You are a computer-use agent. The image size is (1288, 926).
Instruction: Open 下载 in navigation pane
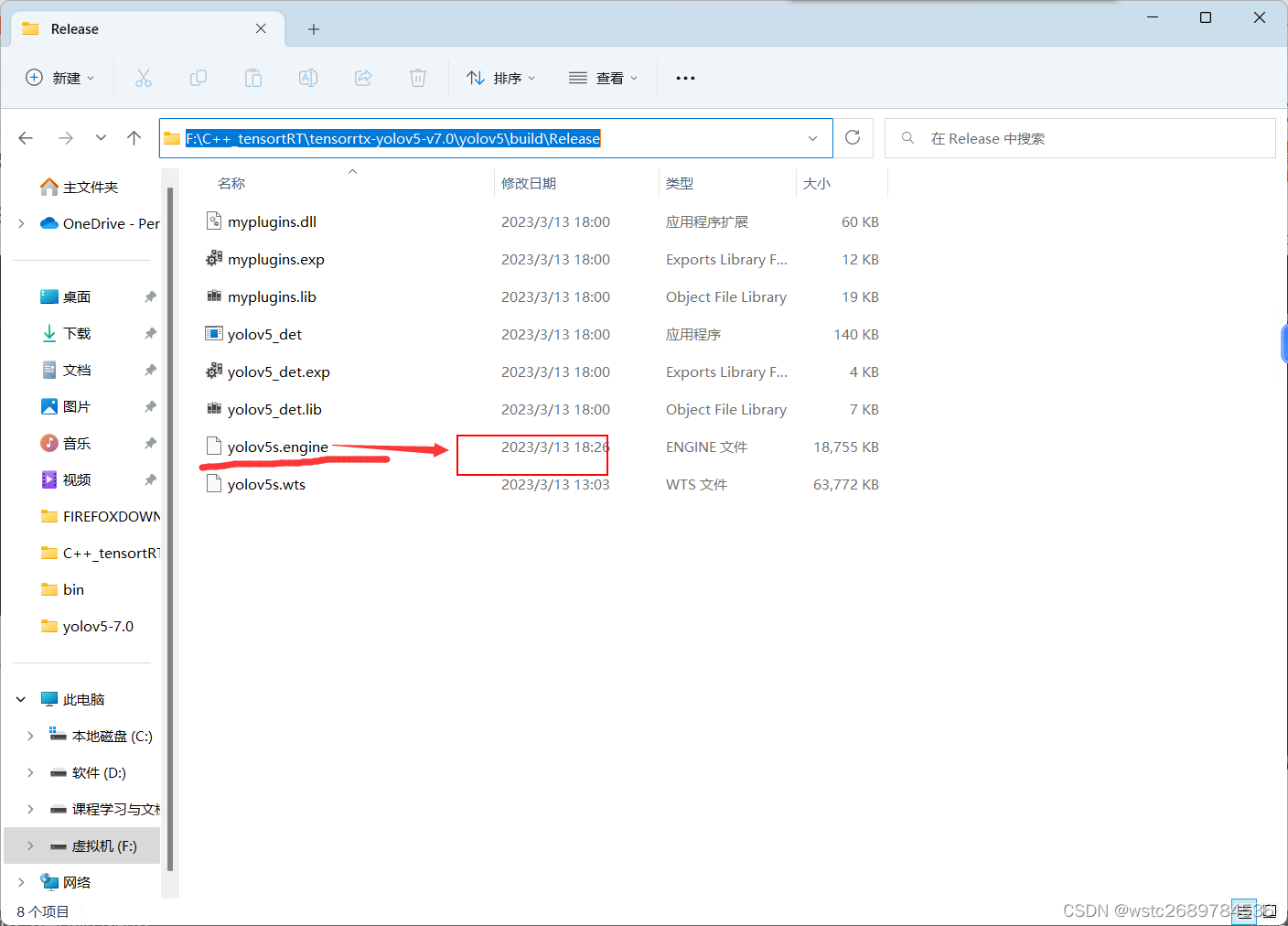pyautogui.click(x=77, y=333)
